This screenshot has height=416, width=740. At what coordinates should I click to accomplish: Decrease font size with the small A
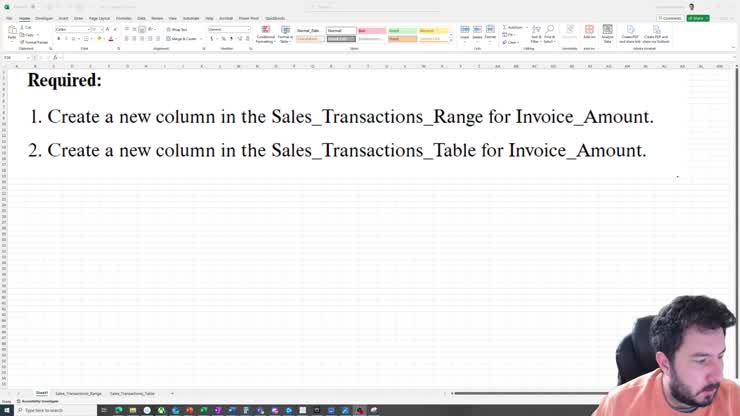pos(115,29)
